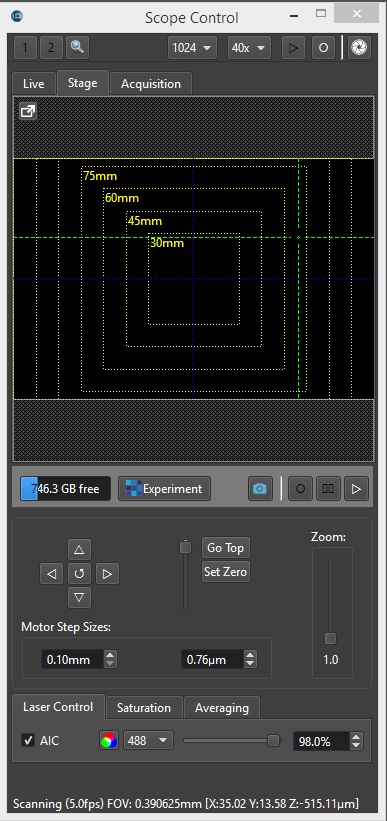The image size is (387, 821).
Task: Click the pause button in acquisition bar
Action: point(328,489)
